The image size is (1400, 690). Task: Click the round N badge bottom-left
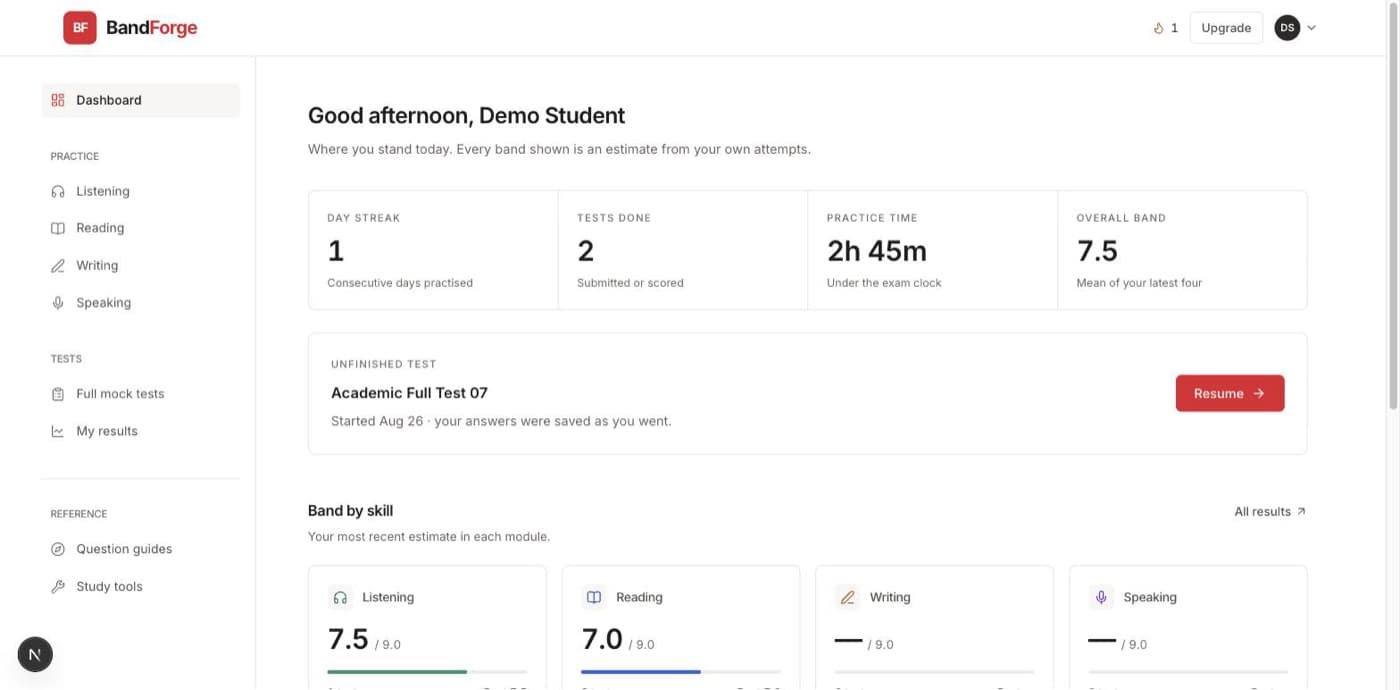[35, 655]
